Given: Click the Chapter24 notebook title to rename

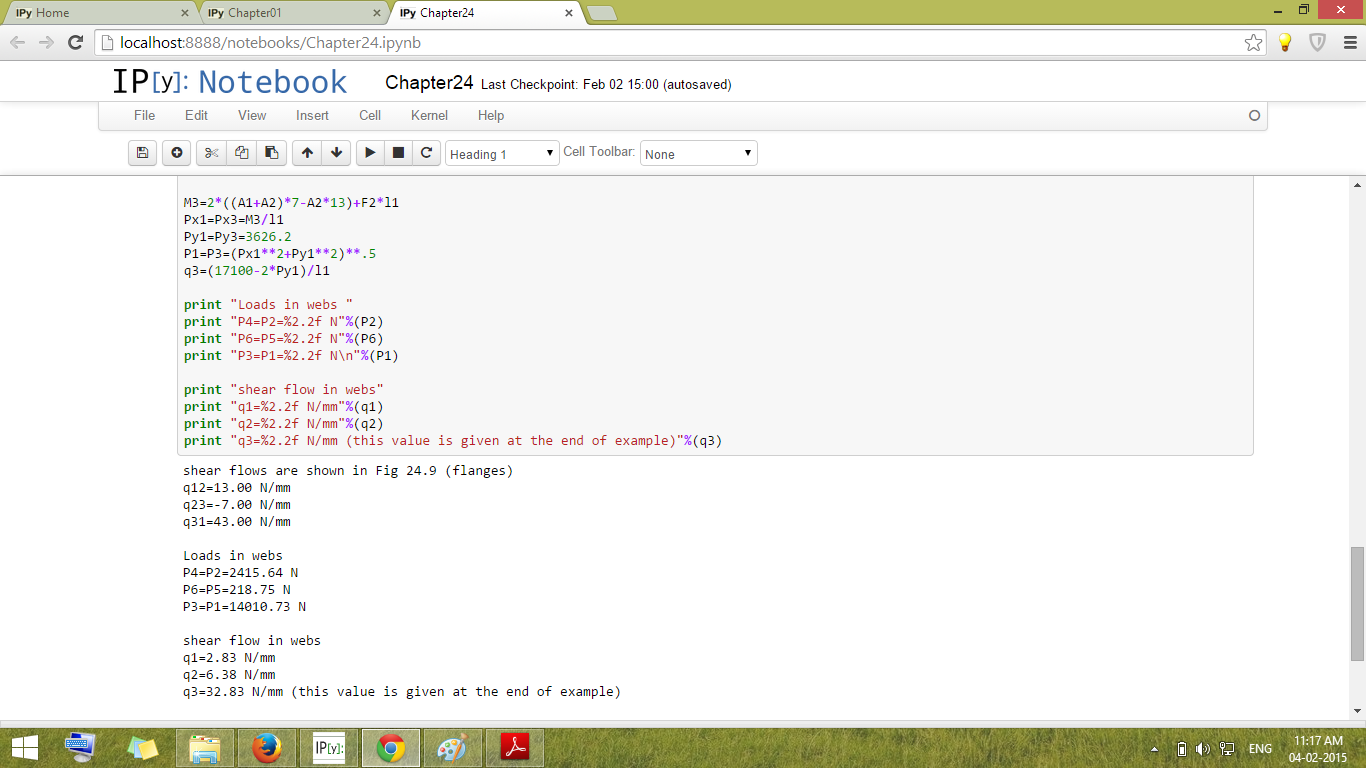Looking at the screenshot, I should (x=429, y=83).
